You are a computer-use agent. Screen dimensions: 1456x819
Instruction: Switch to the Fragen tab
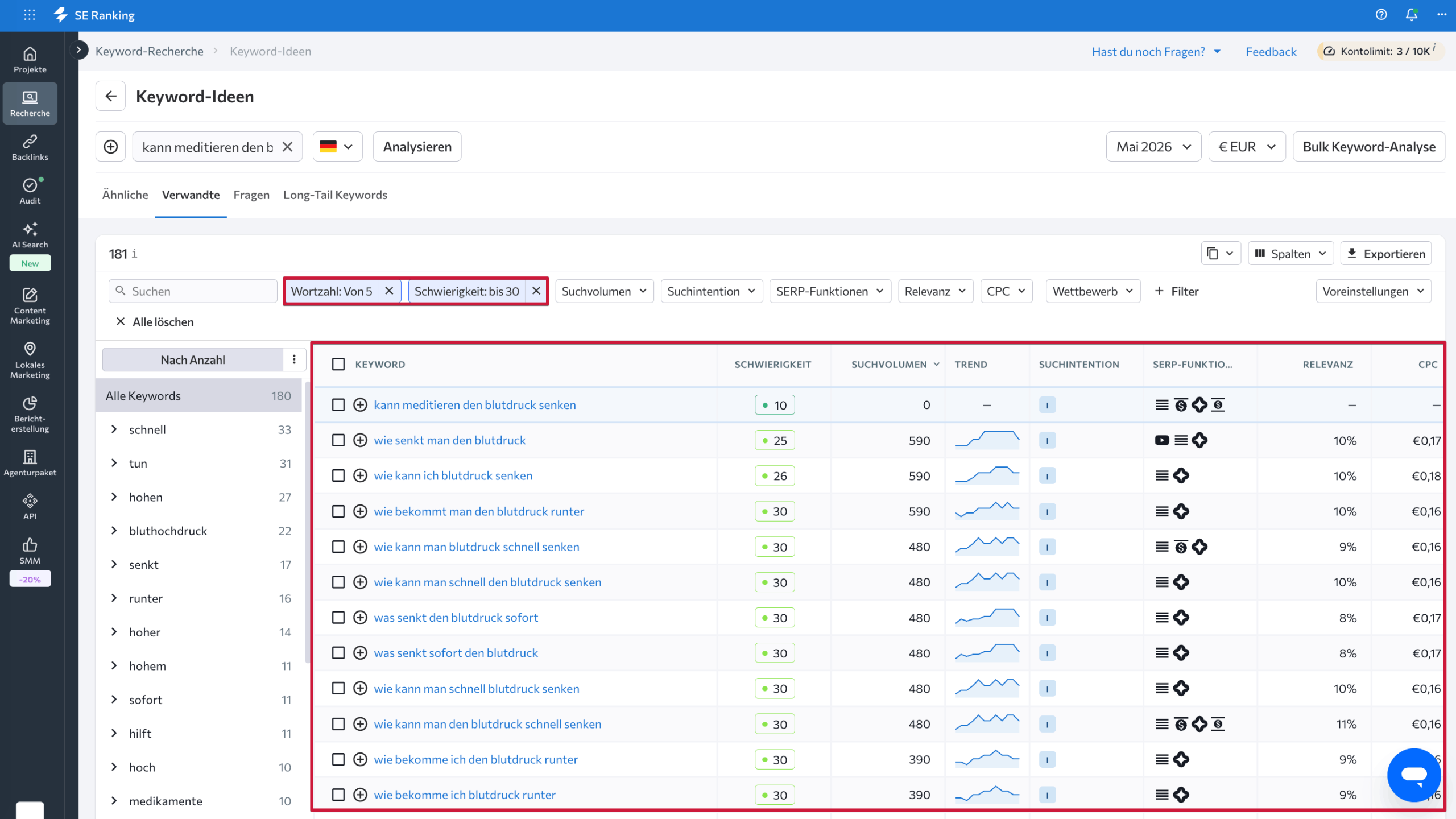pyautogui.click(x=251, y=195)
